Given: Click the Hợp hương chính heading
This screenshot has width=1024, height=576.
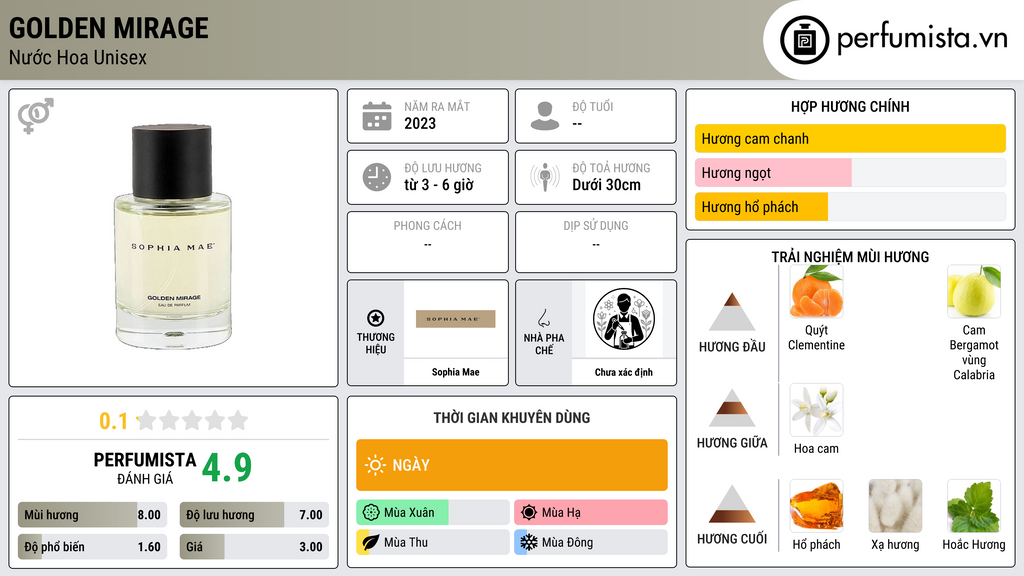Looking at the screenshot, I should pyautogui.click(x=850, y=106).
